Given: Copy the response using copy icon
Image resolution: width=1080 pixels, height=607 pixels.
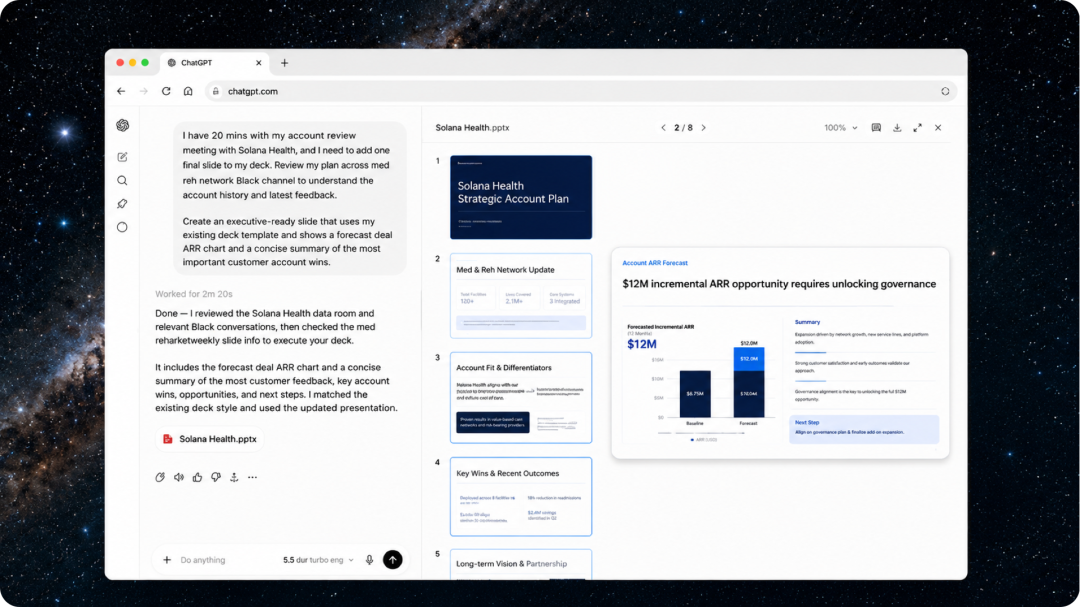Looking at the screenshot, I should pos(160,477).
